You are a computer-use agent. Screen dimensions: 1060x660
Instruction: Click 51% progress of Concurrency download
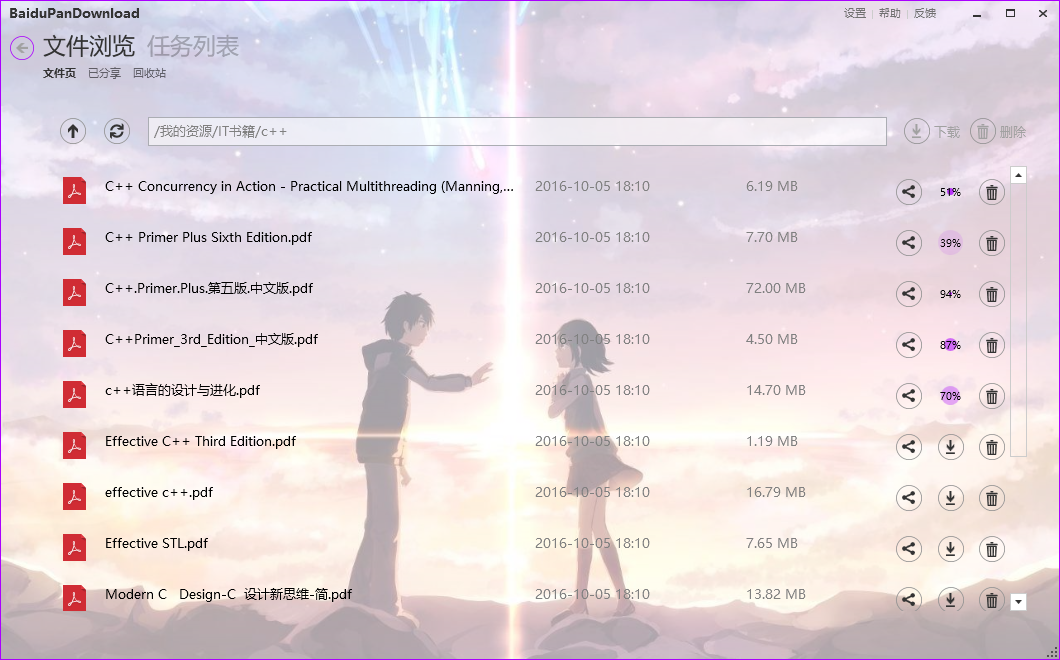(x=950, y=192)
